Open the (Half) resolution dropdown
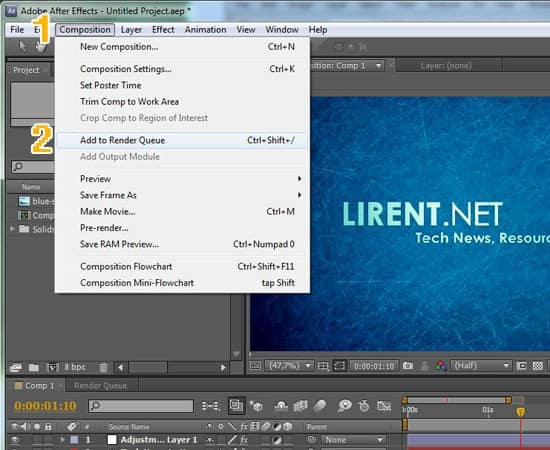The height and width of the screenshot is (450, 550). tap(481, 366)
